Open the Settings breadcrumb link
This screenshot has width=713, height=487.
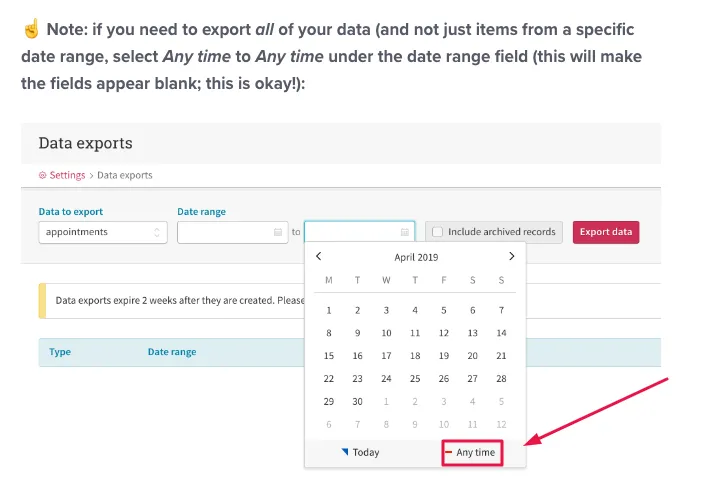[x=67, y=175]
